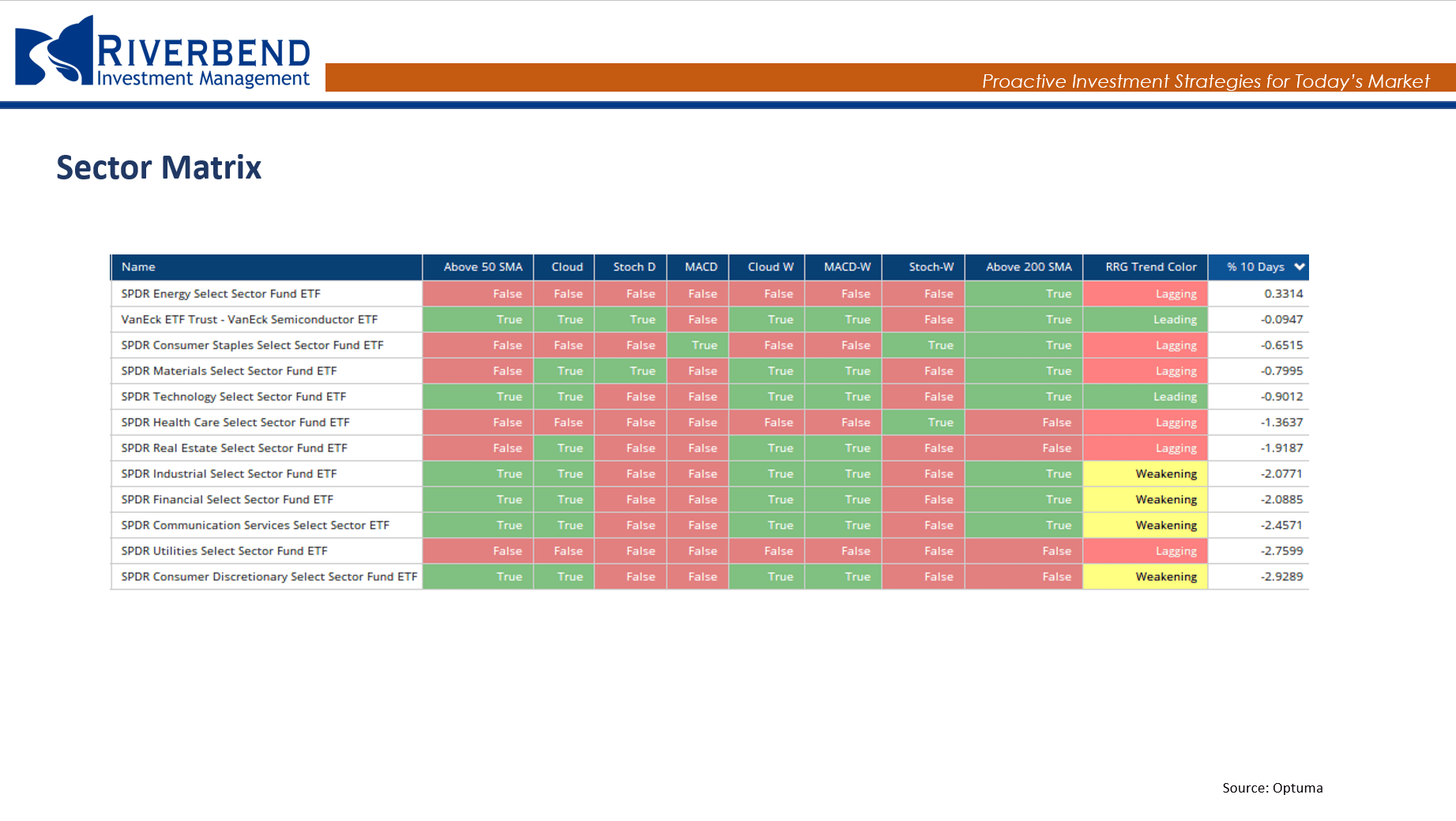This screenshot has width=1456, height=821.
Task: Click the MACD column header
Action: click(x=698, y=267)
